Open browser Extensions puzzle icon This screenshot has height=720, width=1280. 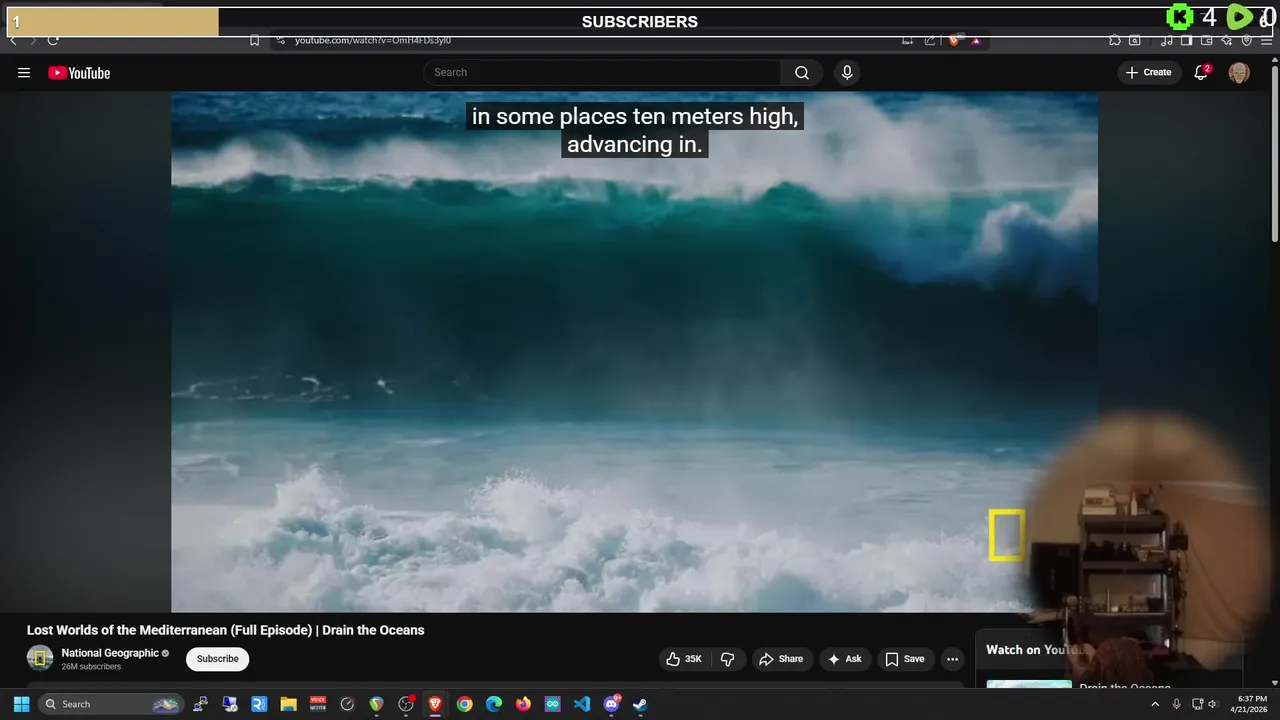(x=1114, y=40)
